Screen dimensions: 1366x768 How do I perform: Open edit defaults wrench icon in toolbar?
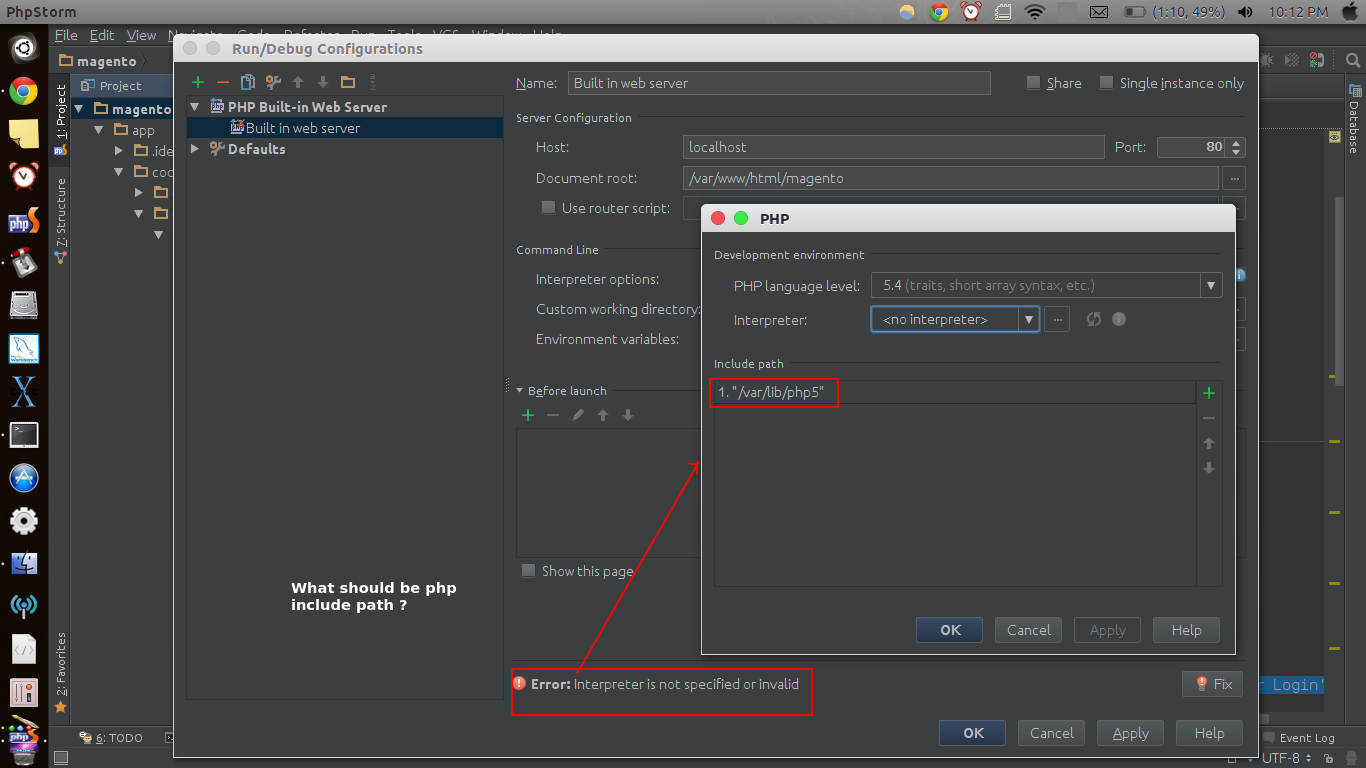coord(273,82)
